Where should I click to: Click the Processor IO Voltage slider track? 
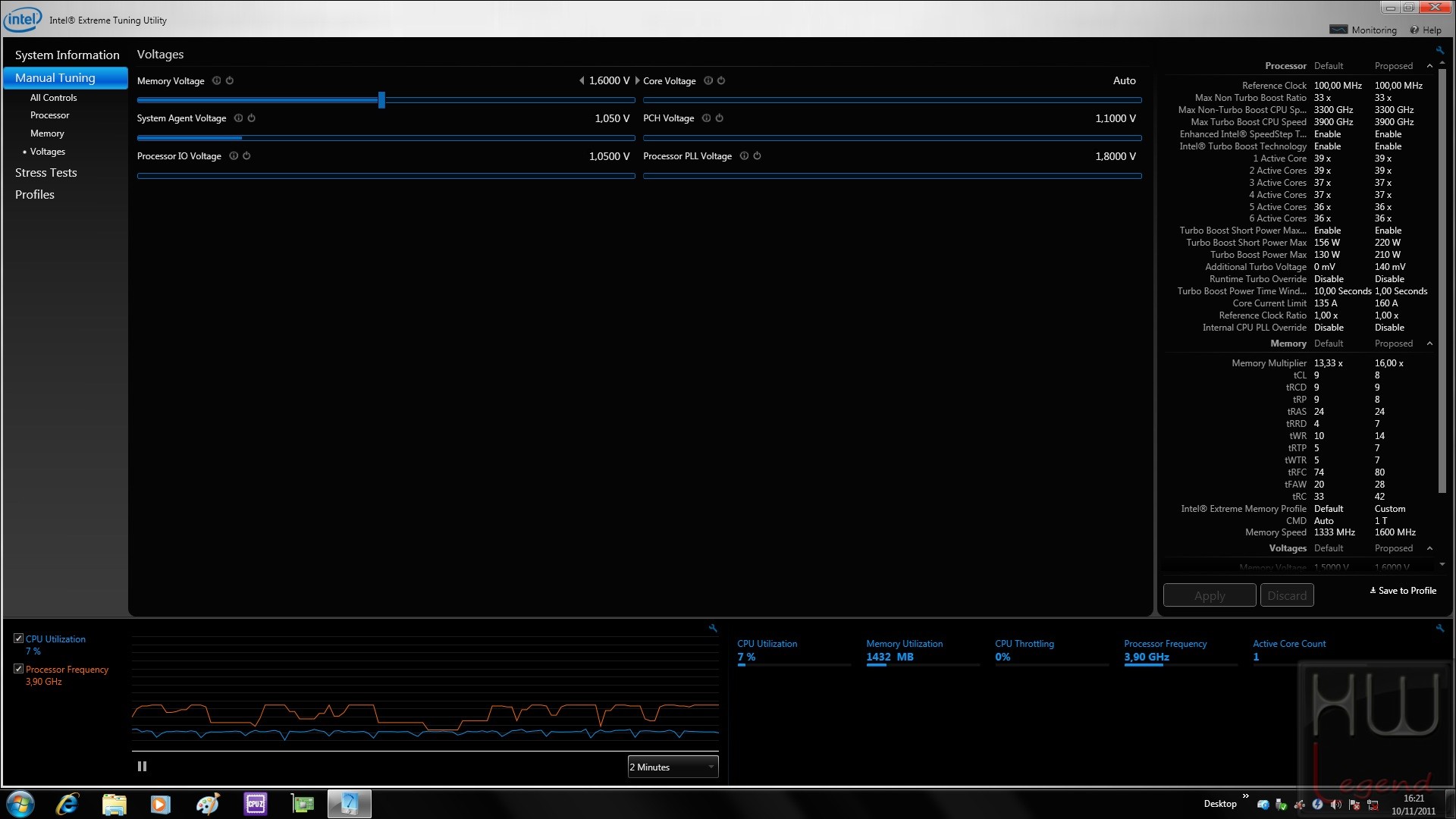[386, 176]
